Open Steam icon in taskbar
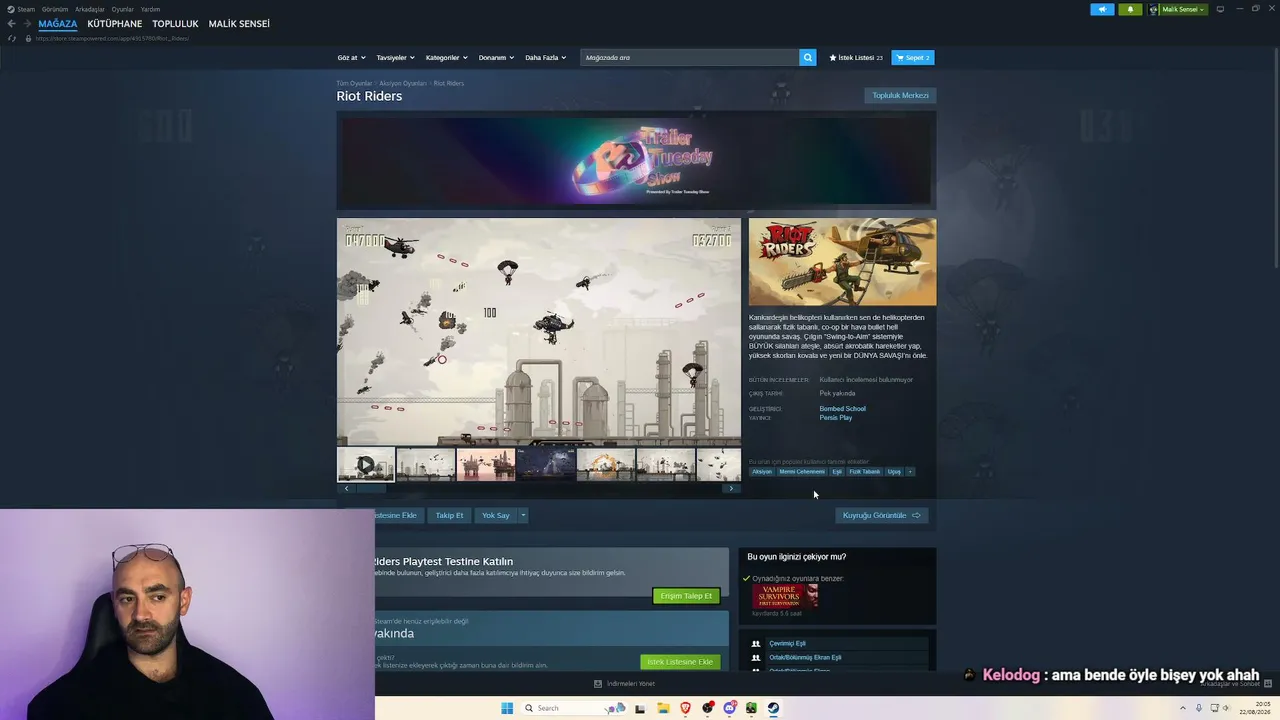1280x720 pixels. [773, 708]
